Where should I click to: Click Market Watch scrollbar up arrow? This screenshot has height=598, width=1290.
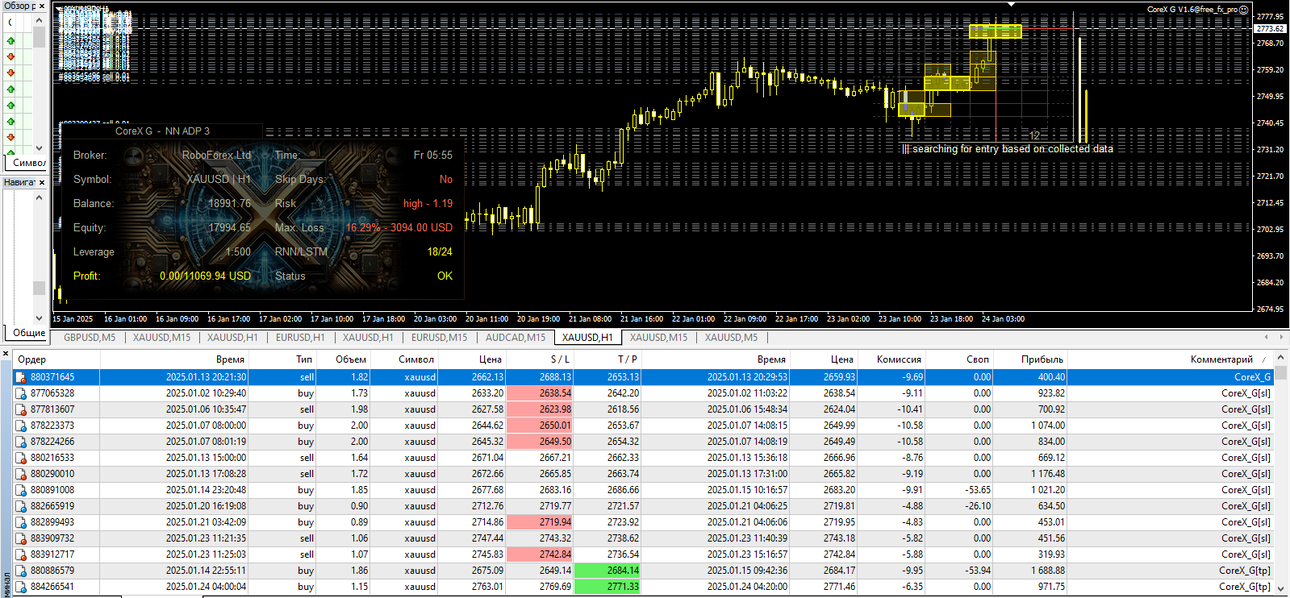pyautogui.click(x=39, y=20)
